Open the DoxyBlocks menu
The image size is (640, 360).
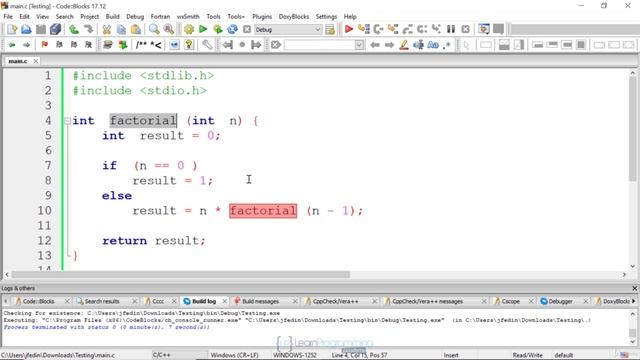(x=294, y=17)
